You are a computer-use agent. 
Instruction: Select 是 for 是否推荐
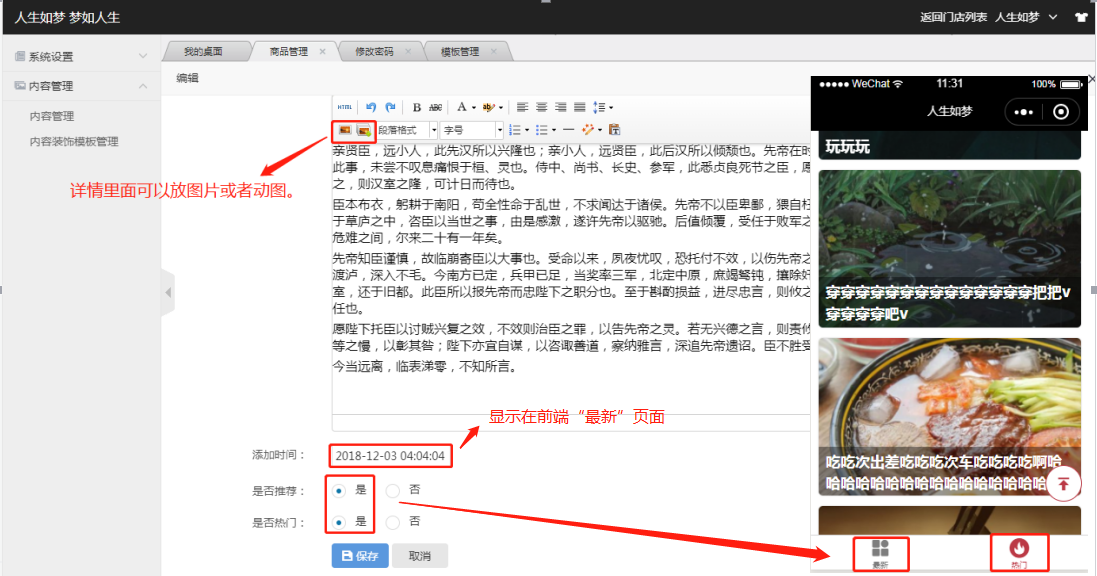click(x=340, y=490)
